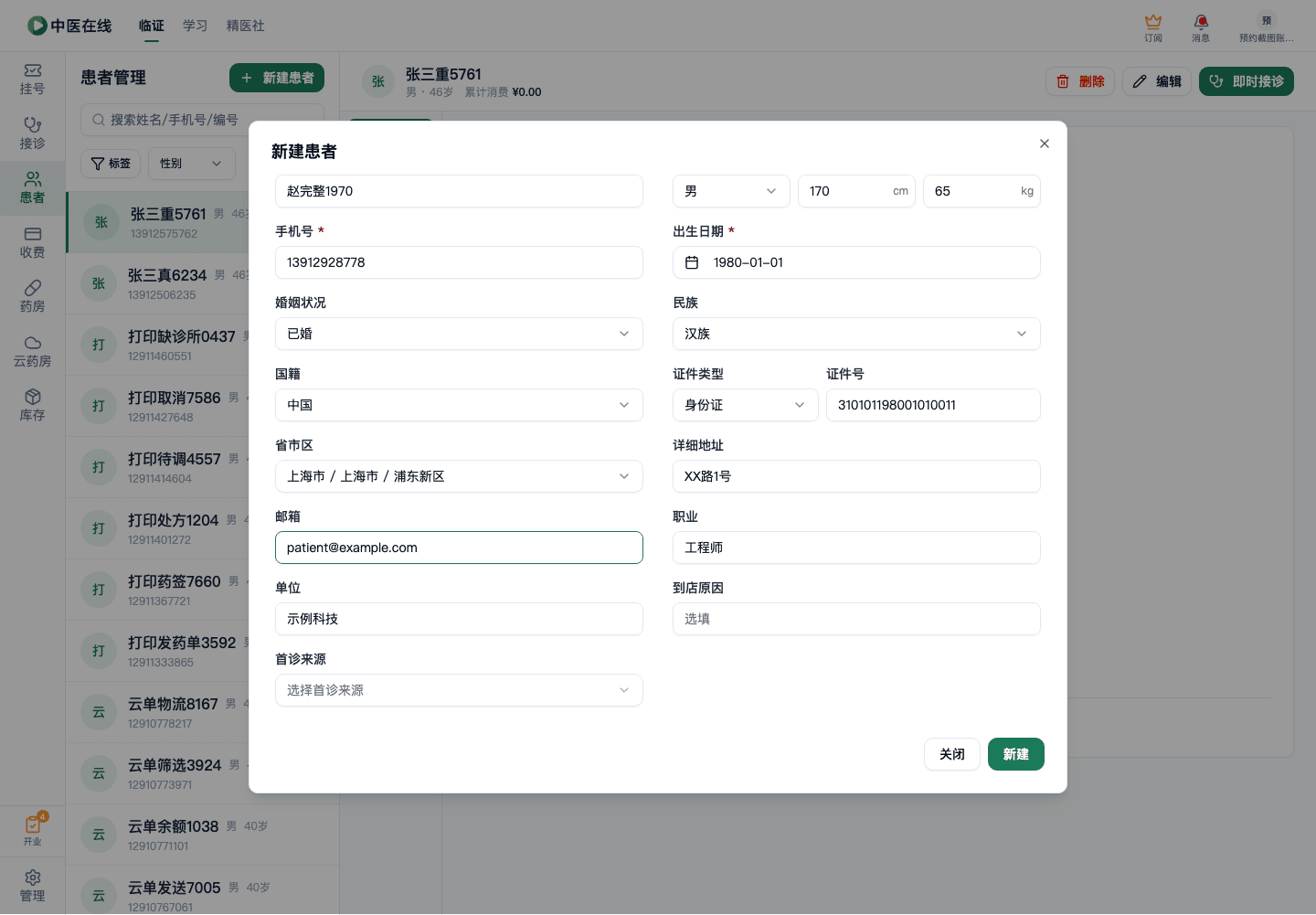The width and height of the screenshot is (1316, 915).
Task: Switch to the 精医社 top tab
Action: pos(245,26)
